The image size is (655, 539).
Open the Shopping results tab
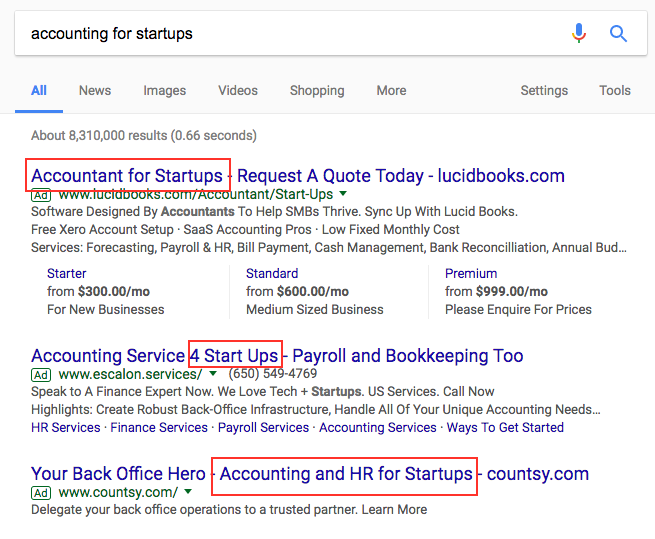coord(317,90)
